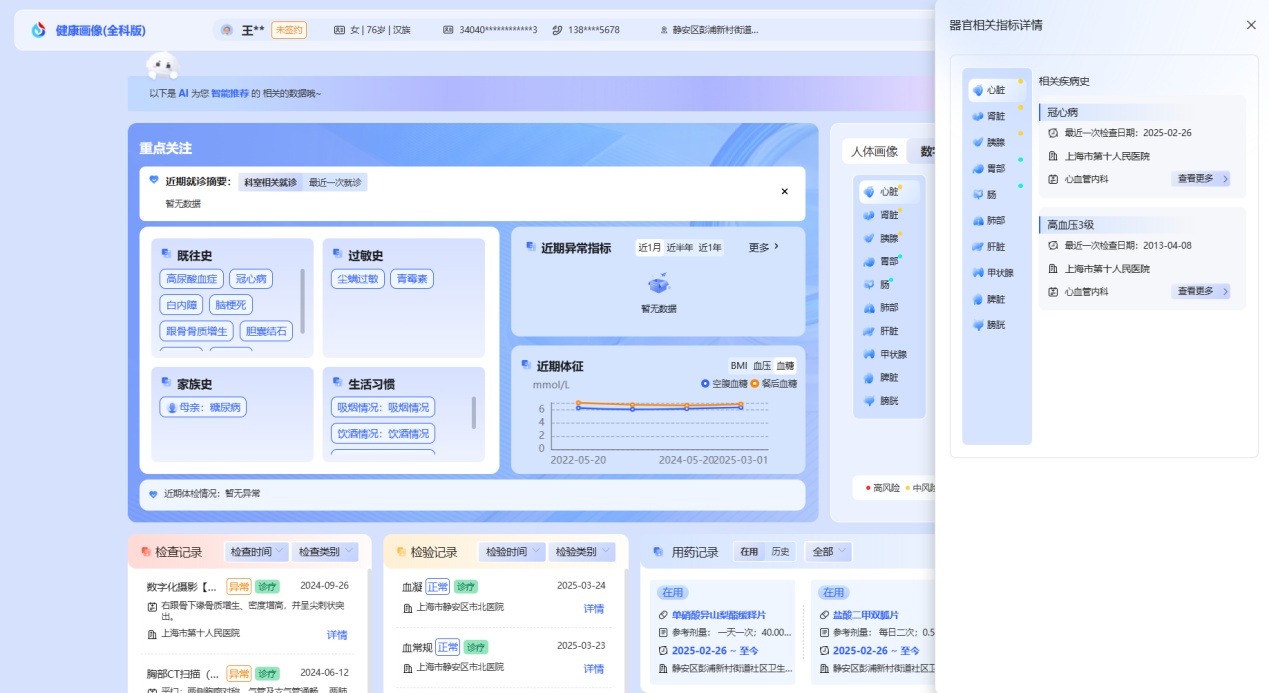This screenshot has width=1269, height=693.
Task: Select 肝脏 icon in the organ detail panel
Action: coord(979,246)
